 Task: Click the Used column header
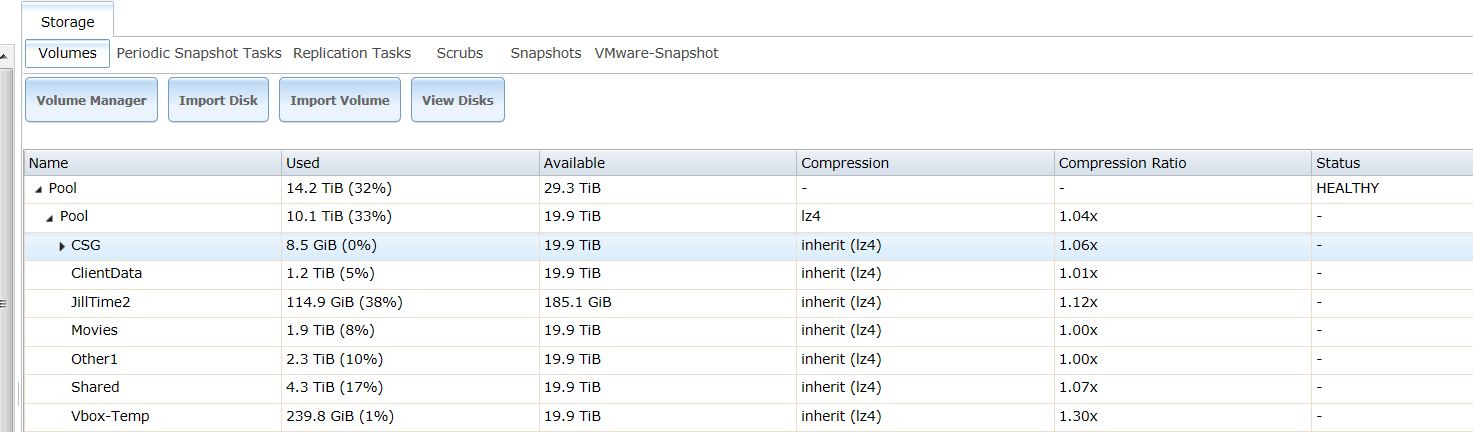coord(303,163)
